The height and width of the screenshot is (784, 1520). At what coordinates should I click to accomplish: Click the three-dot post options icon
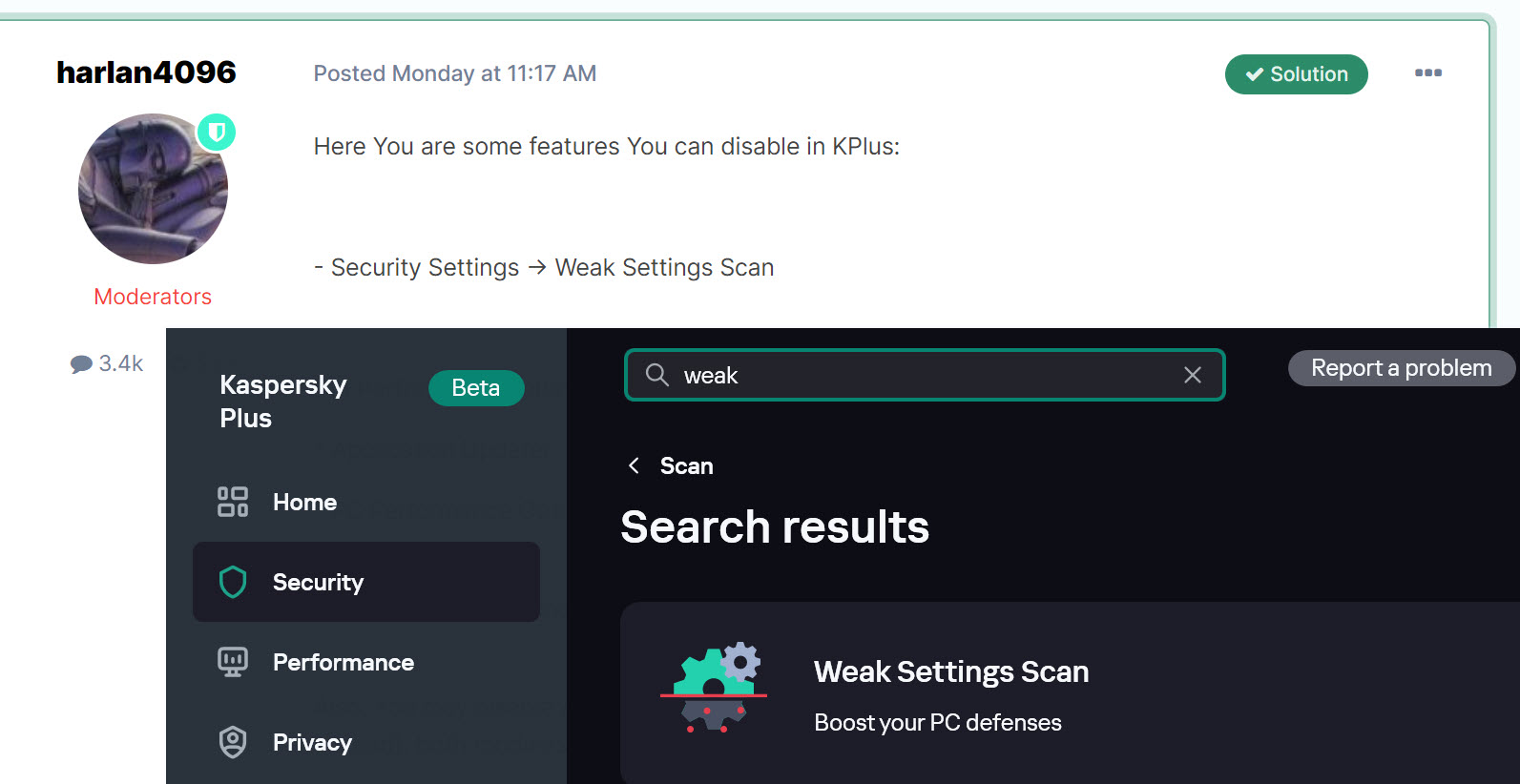[x=1427, y=73]
